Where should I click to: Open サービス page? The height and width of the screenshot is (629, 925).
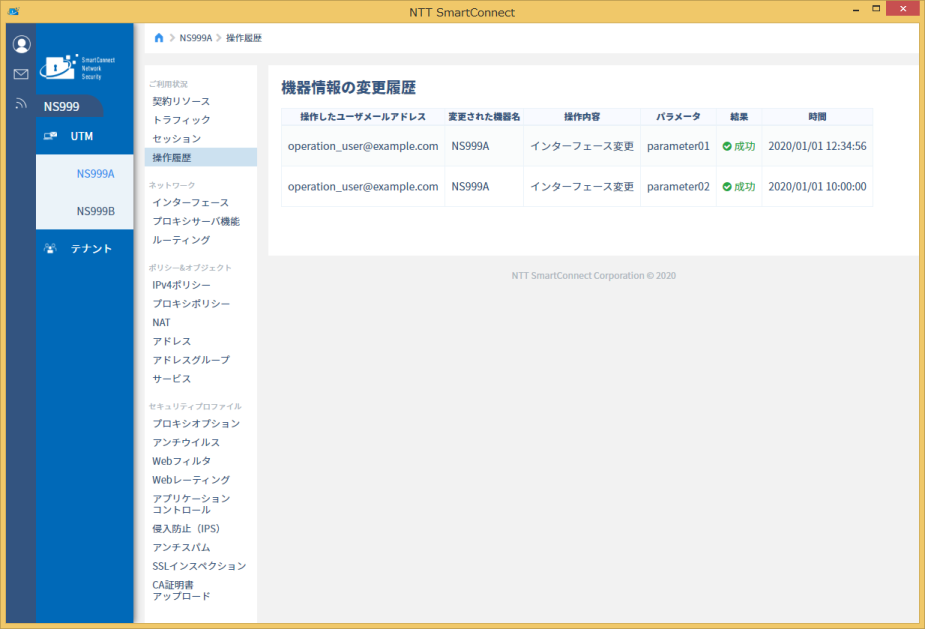coord(172,379)
